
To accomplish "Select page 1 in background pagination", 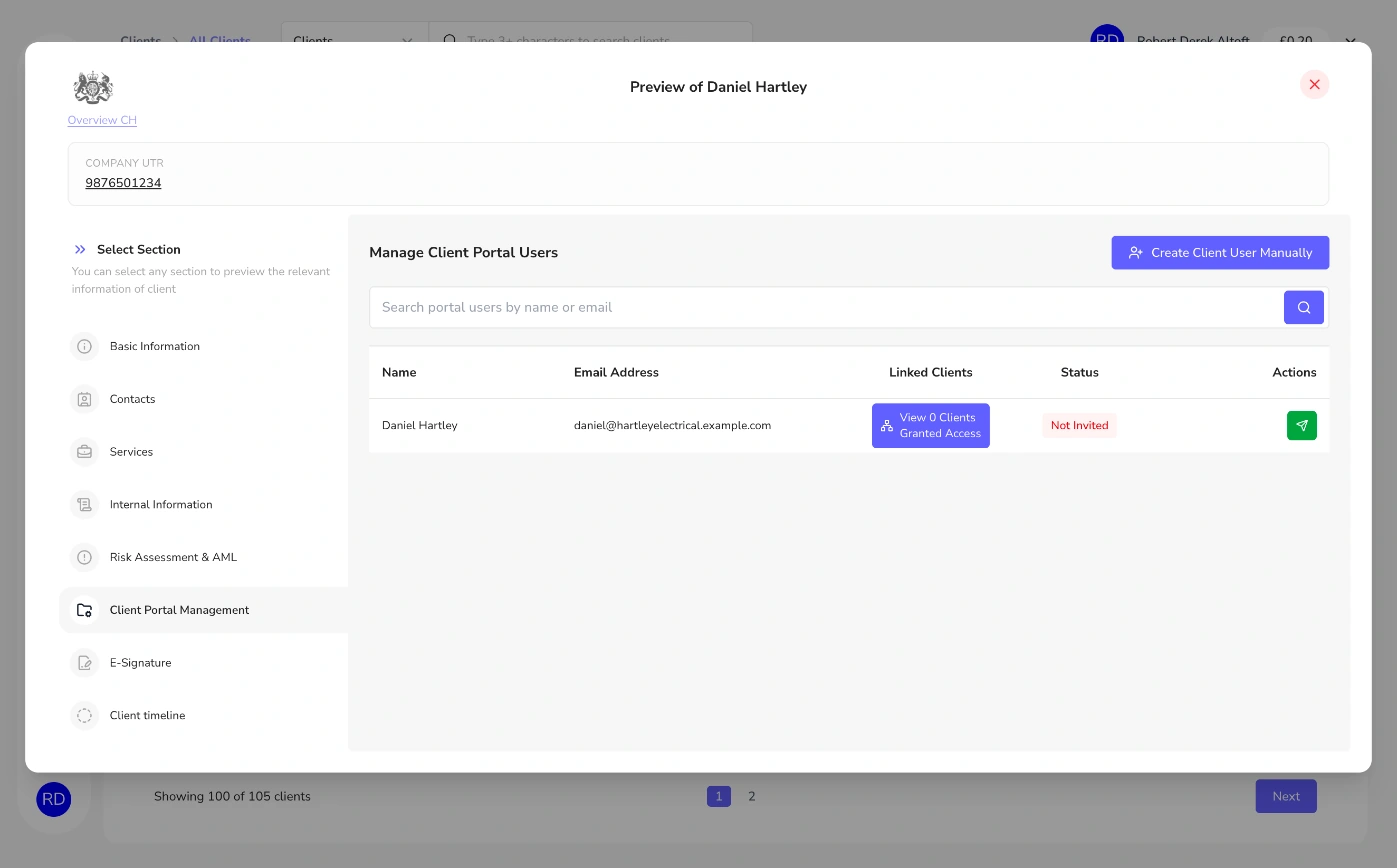I will [x=719, y=796].
